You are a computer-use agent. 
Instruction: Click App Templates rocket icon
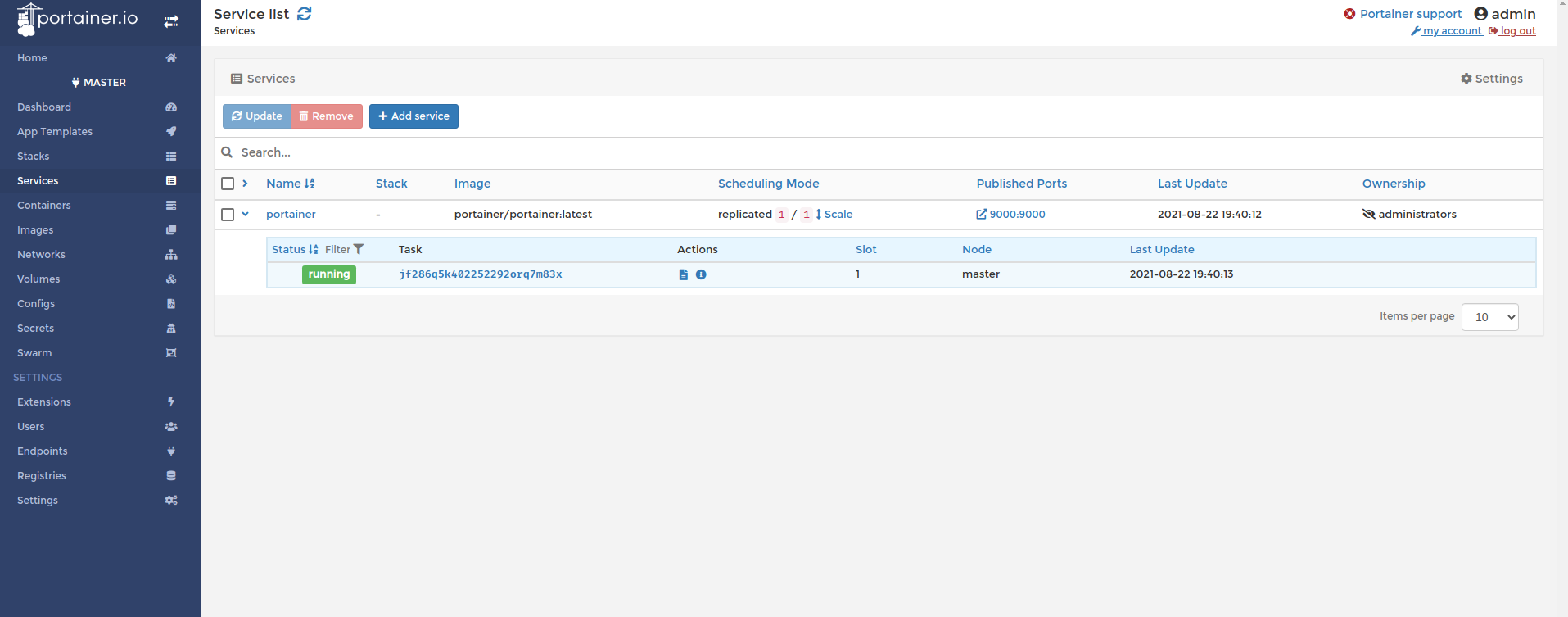171,132
